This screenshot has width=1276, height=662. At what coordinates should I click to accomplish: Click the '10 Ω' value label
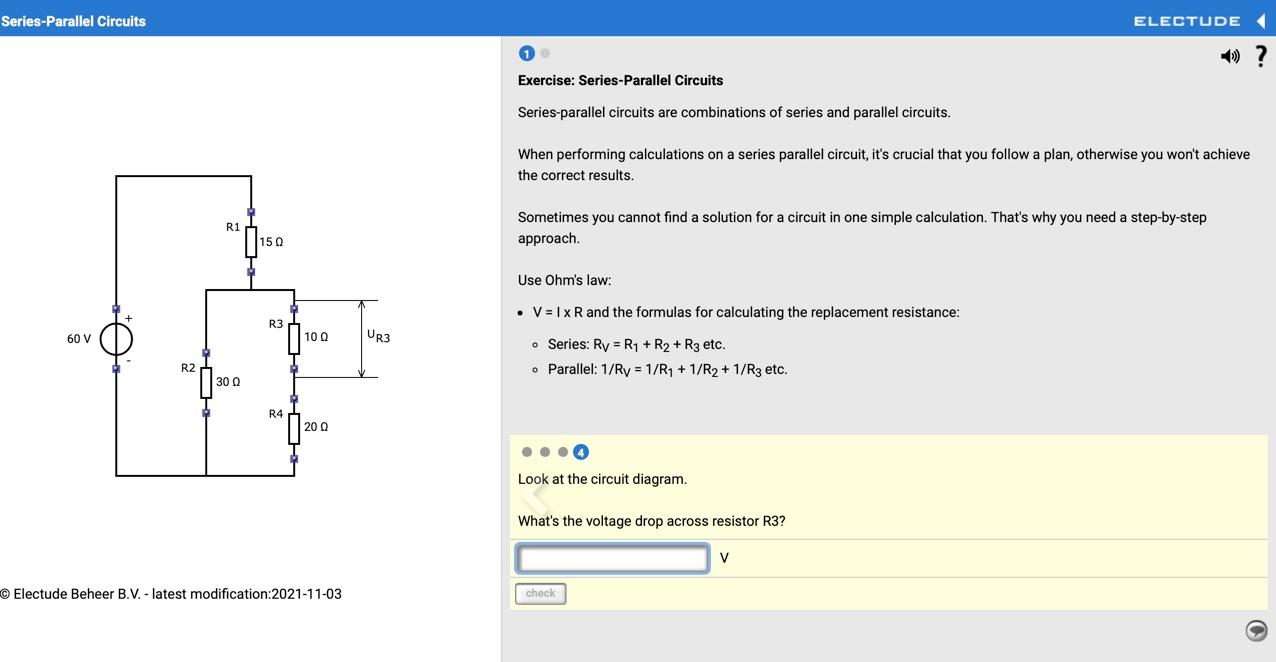click(316, 337)
